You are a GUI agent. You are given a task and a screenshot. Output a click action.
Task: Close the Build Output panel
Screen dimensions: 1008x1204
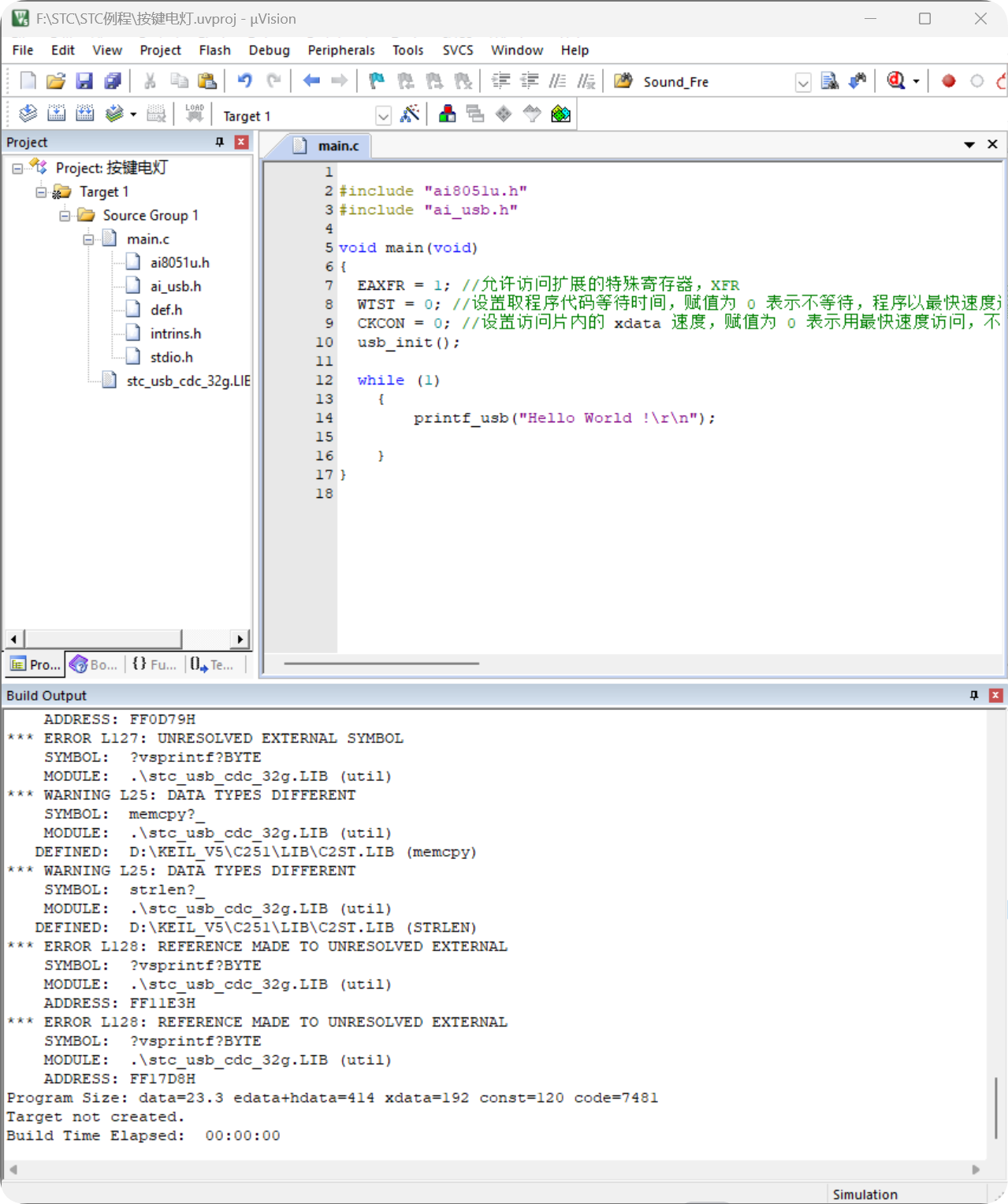click(995, 695)
